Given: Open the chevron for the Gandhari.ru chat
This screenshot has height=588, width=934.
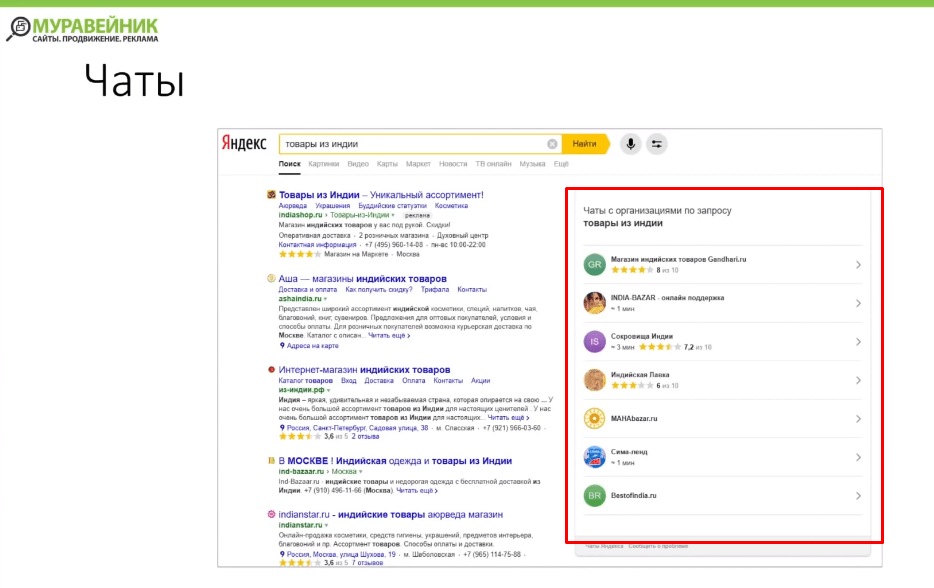Looking at the screenshot, I should click(x=858, y=265).
